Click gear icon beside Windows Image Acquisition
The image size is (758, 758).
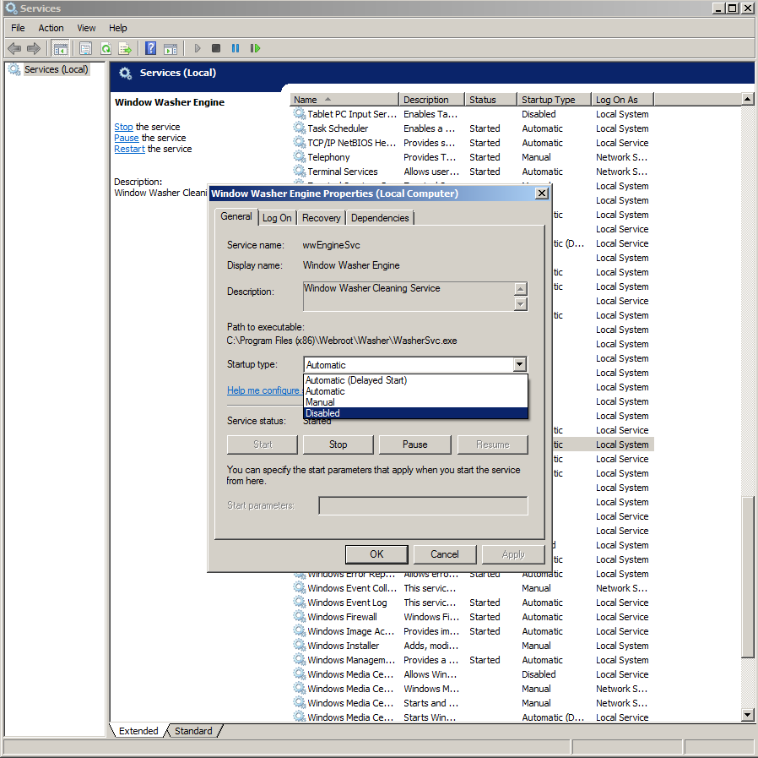(x=299, y=631)
